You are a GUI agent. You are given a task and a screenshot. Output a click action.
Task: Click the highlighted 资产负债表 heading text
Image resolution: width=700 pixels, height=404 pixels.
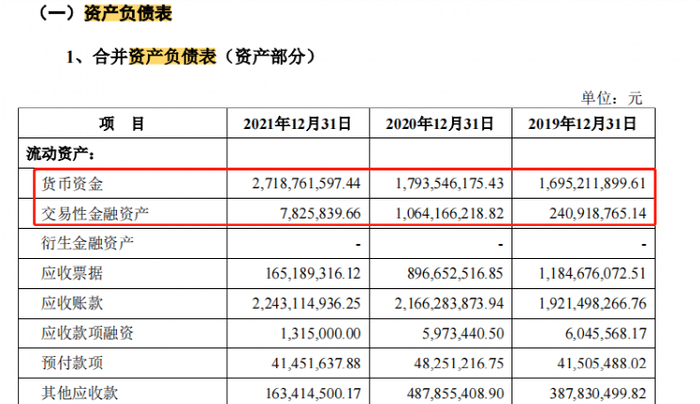point(128,13)
